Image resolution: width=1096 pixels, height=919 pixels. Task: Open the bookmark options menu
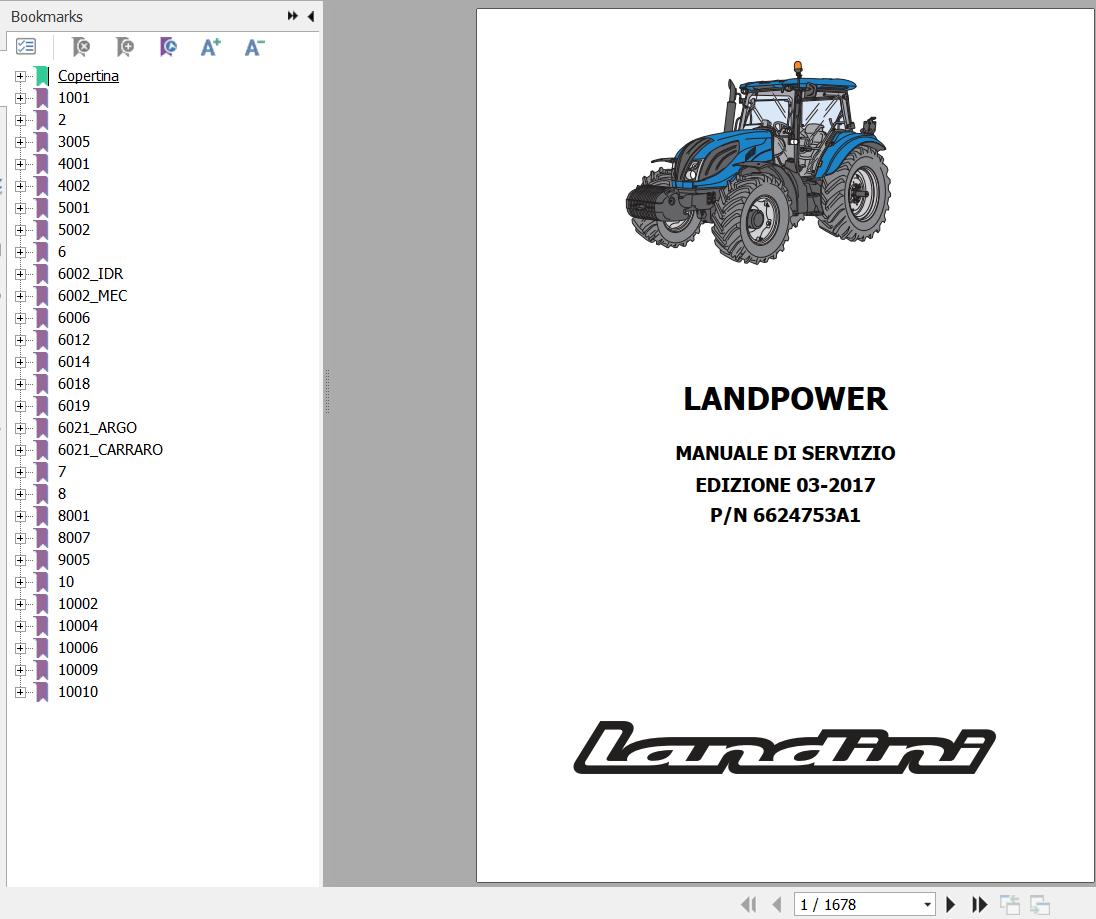tap(26, 46)
